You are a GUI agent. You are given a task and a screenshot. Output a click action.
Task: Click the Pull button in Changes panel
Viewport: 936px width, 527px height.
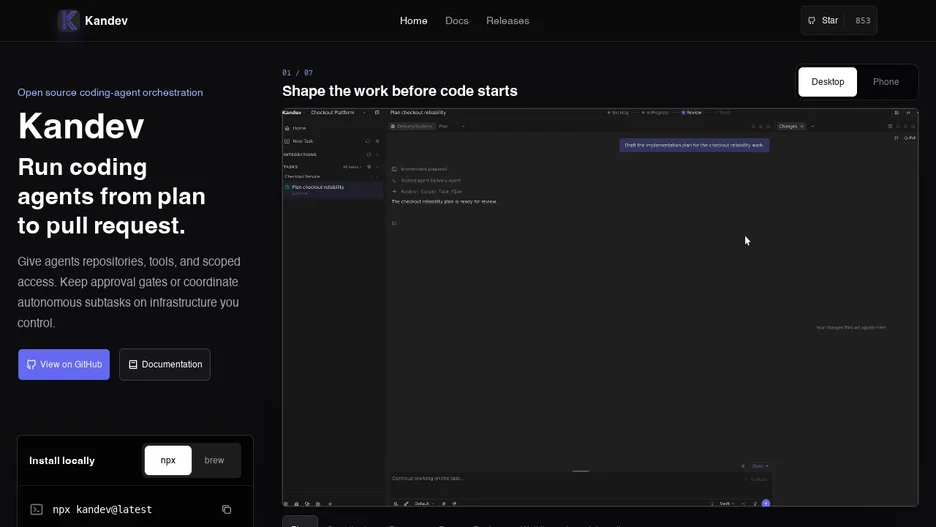point(910,138)
